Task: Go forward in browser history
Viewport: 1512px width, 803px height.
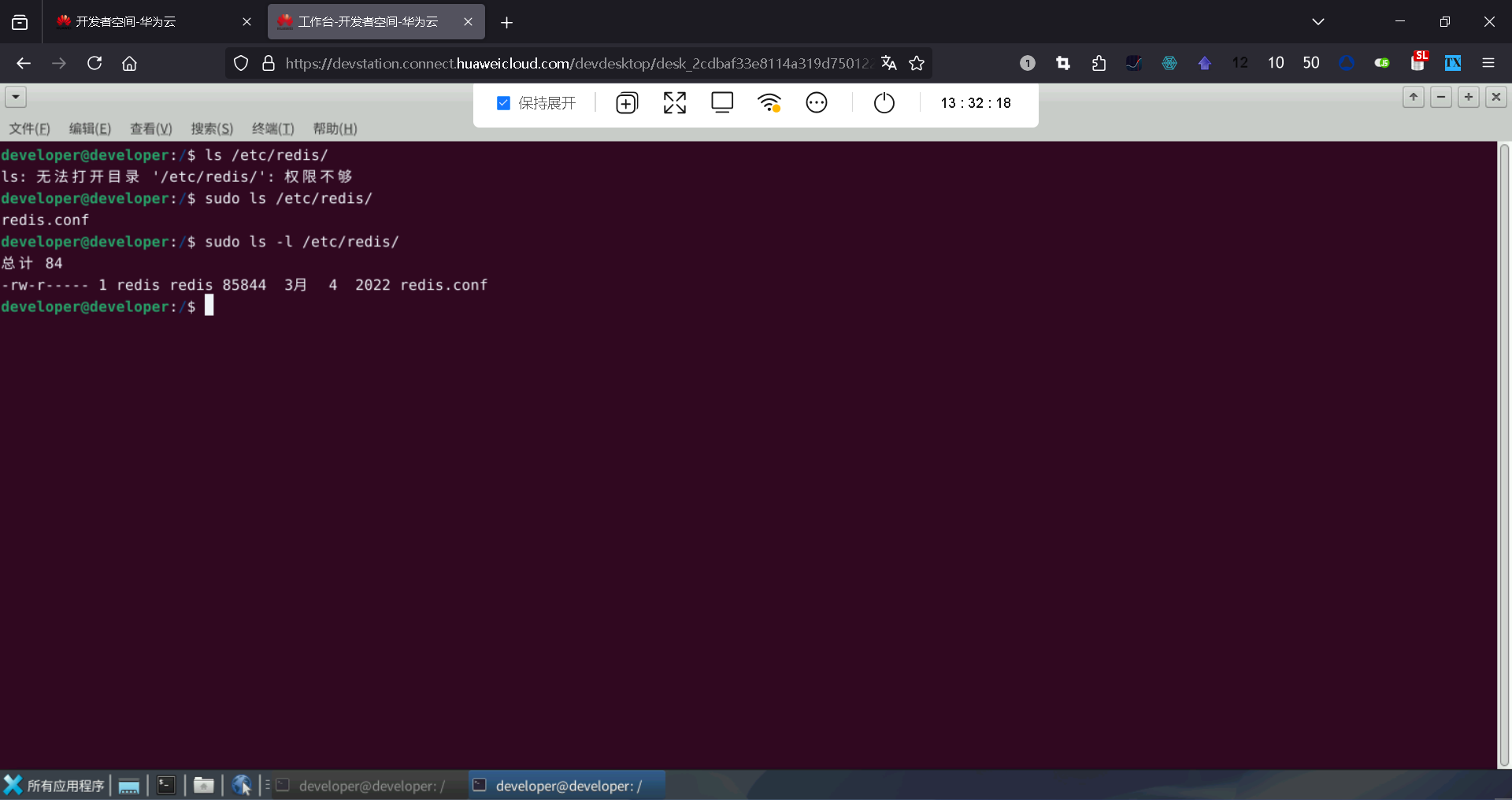Action: tap(59, 63)
